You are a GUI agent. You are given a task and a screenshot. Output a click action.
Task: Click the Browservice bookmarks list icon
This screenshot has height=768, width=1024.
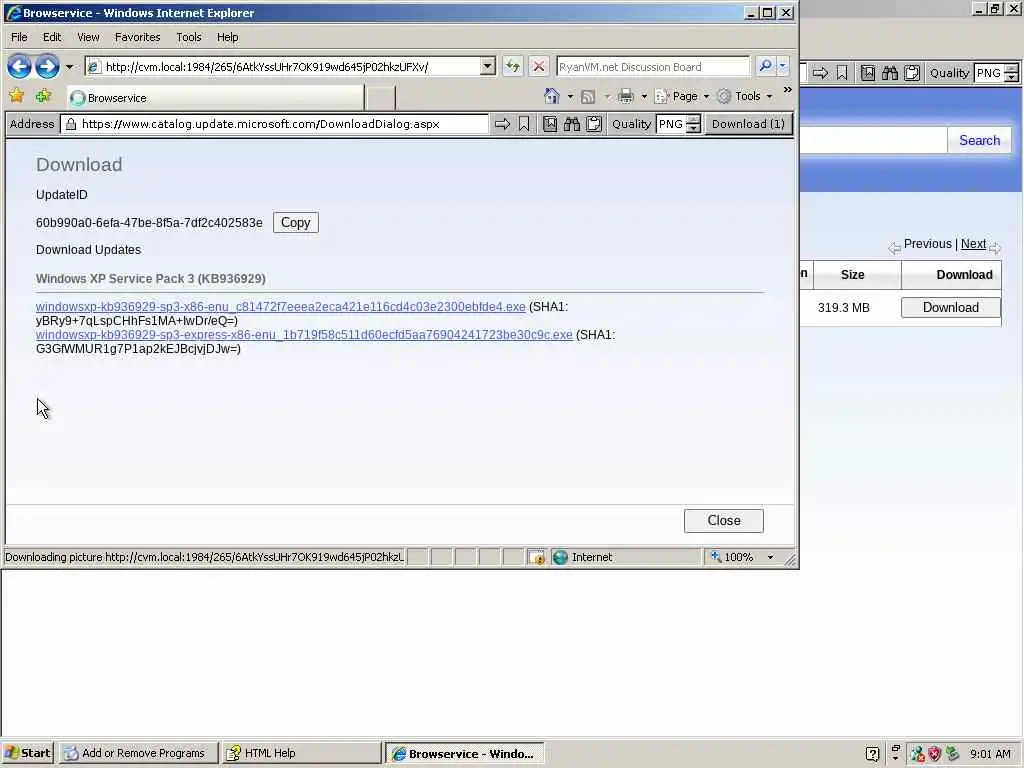tap(550, 124)
